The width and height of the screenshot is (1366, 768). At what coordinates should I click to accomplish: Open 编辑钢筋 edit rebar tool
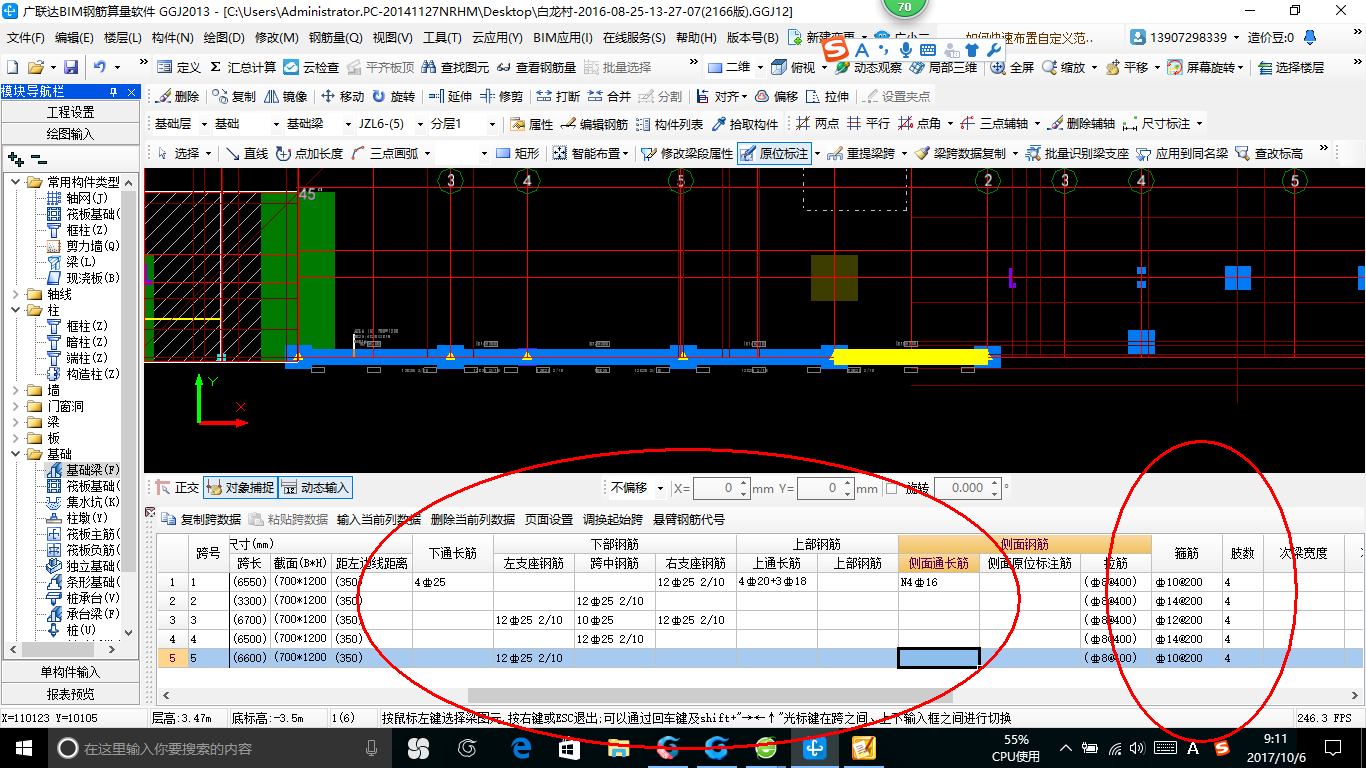pos(595,124)
